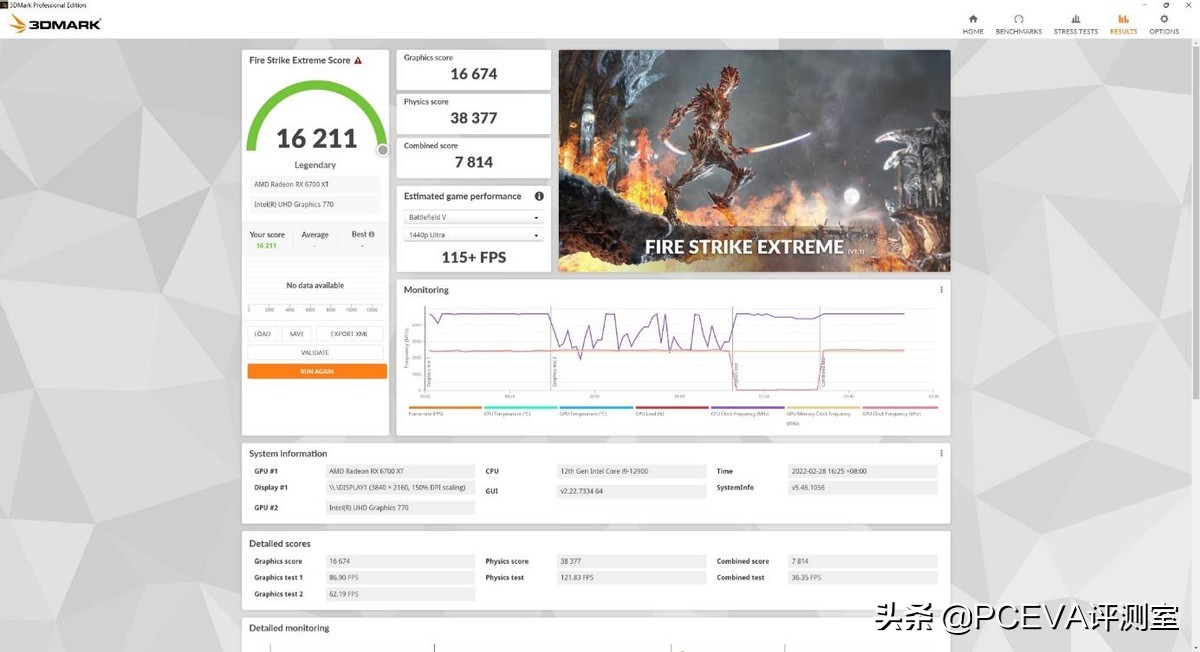
Task: Toggle the CPU Temperature graph legend
Action: (x=520, y=411)
